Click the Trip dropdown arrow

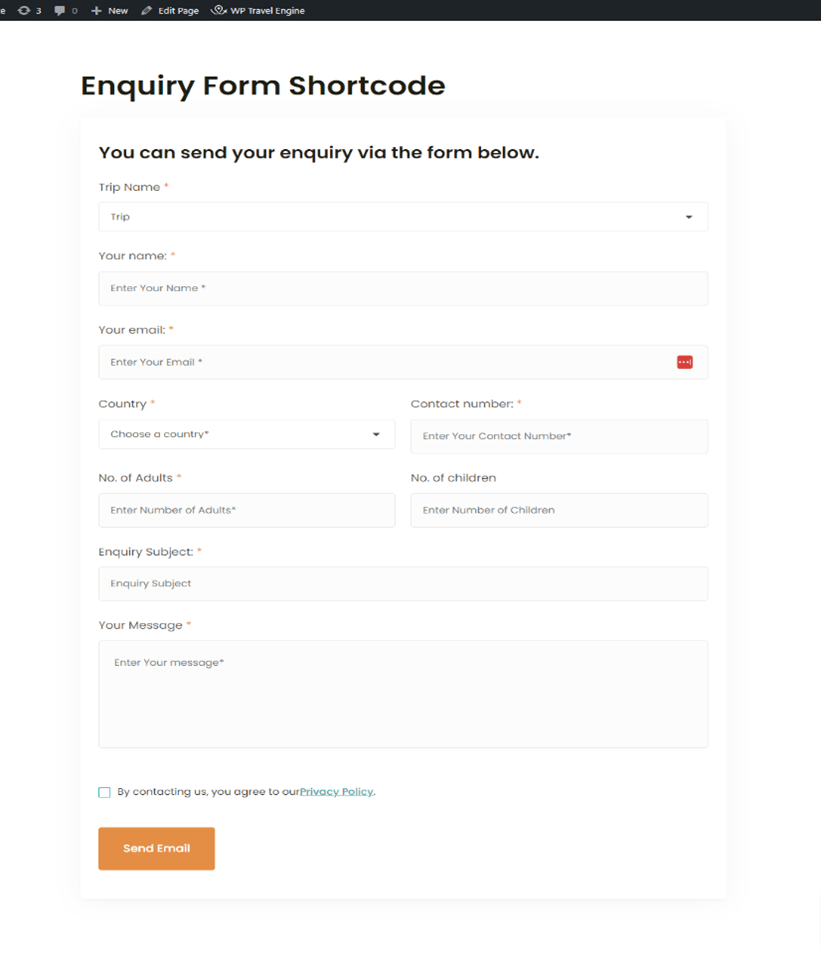(688, 217)
